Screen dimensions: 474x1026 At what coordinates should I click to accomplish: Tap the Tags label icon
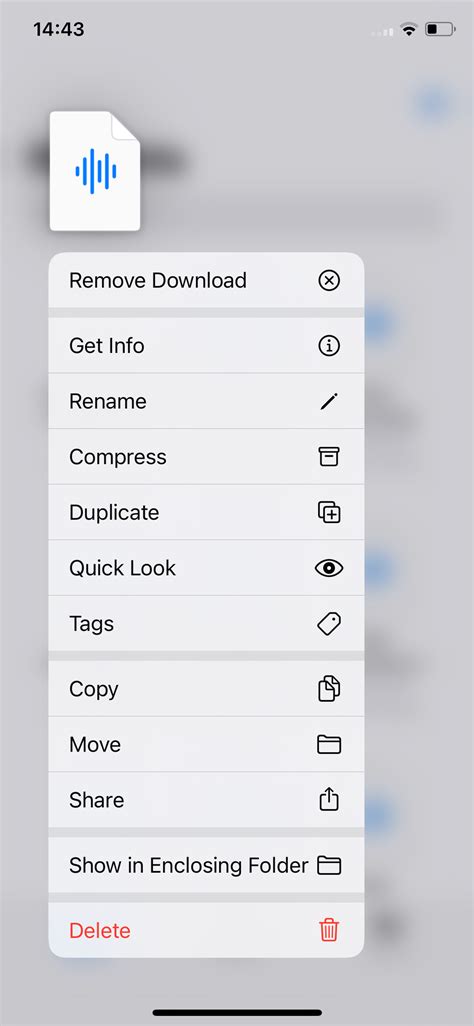point(329,624)
